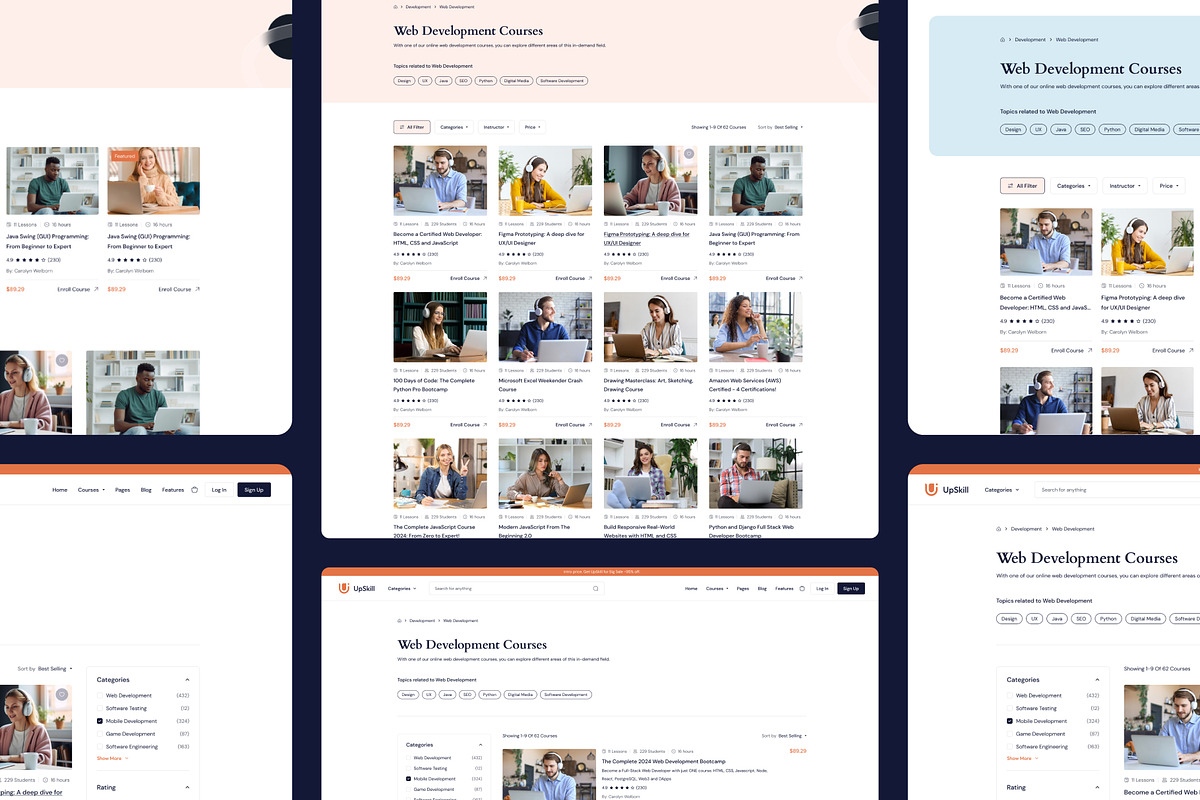This screenshot has height=800, width=1200.
Task: Click the UpSkill logo in bottom-center page
Action: pyautogui.click(x=356, y=589)
